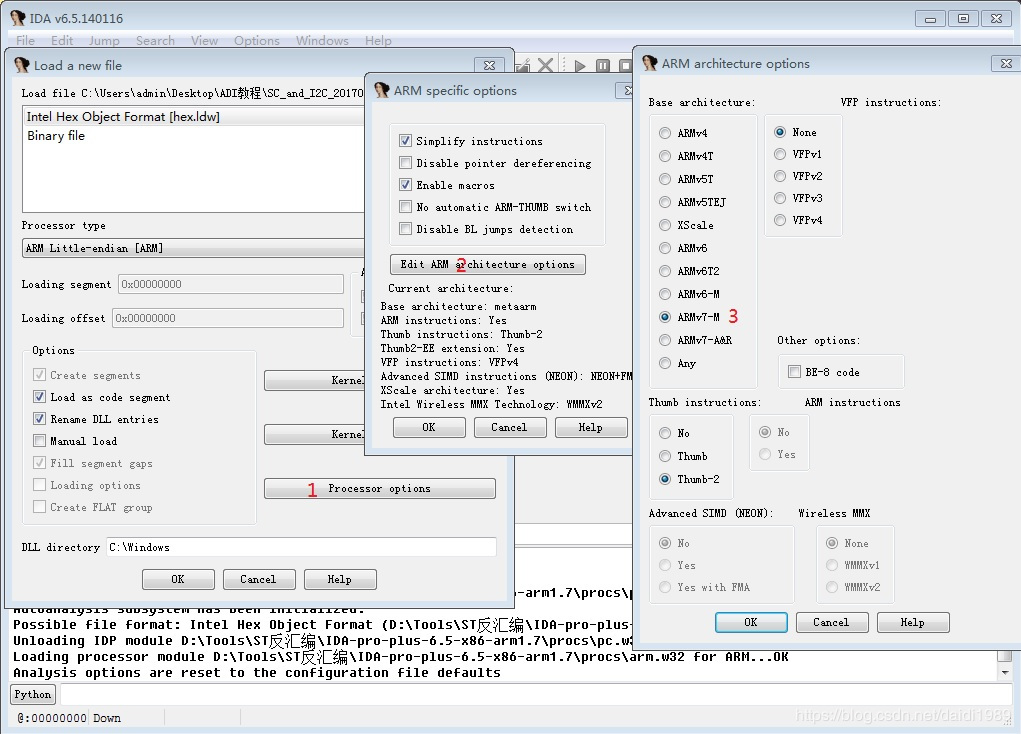
Task: Select Thumb radio under Thumb instructions
Action: [665, 456]
